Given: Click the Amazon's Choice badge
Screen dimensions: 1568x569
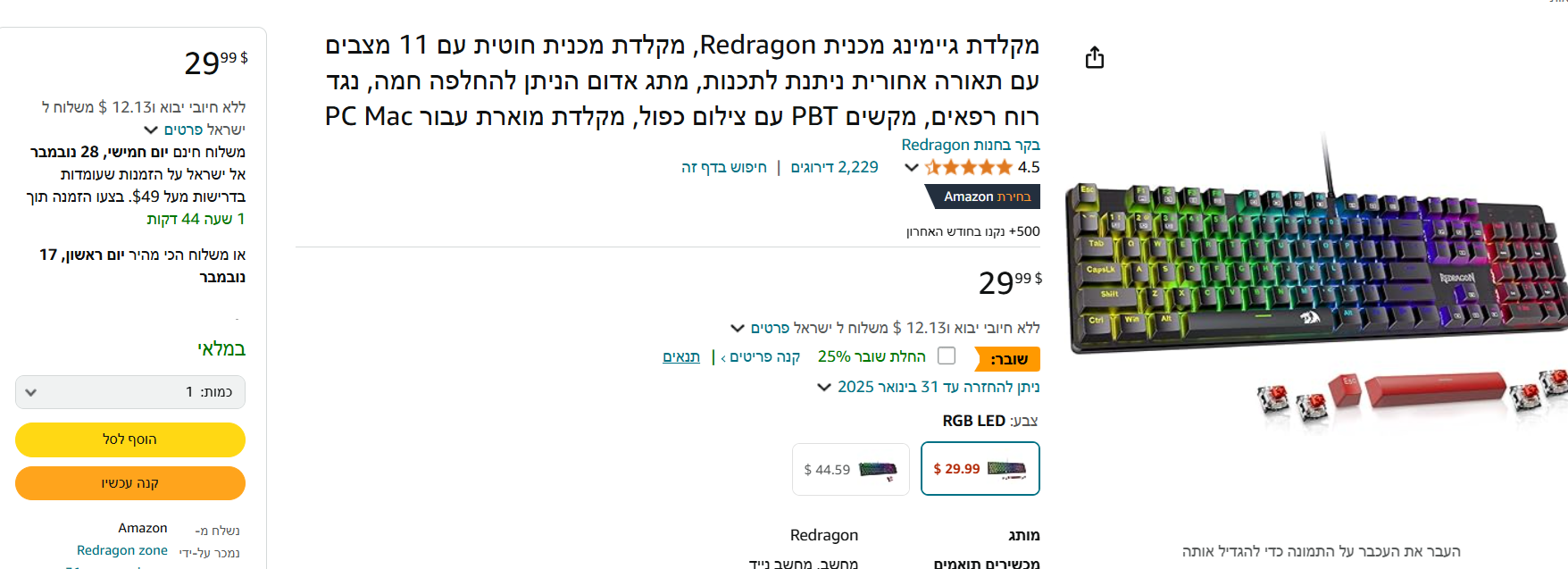Looking at the screenshot, I should pos(981,197).
